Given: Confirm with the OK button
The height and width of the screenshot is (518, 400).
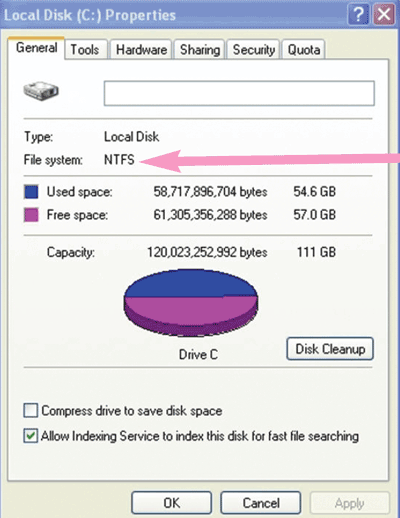Looking at the screenshot, I should click(172, 503).
